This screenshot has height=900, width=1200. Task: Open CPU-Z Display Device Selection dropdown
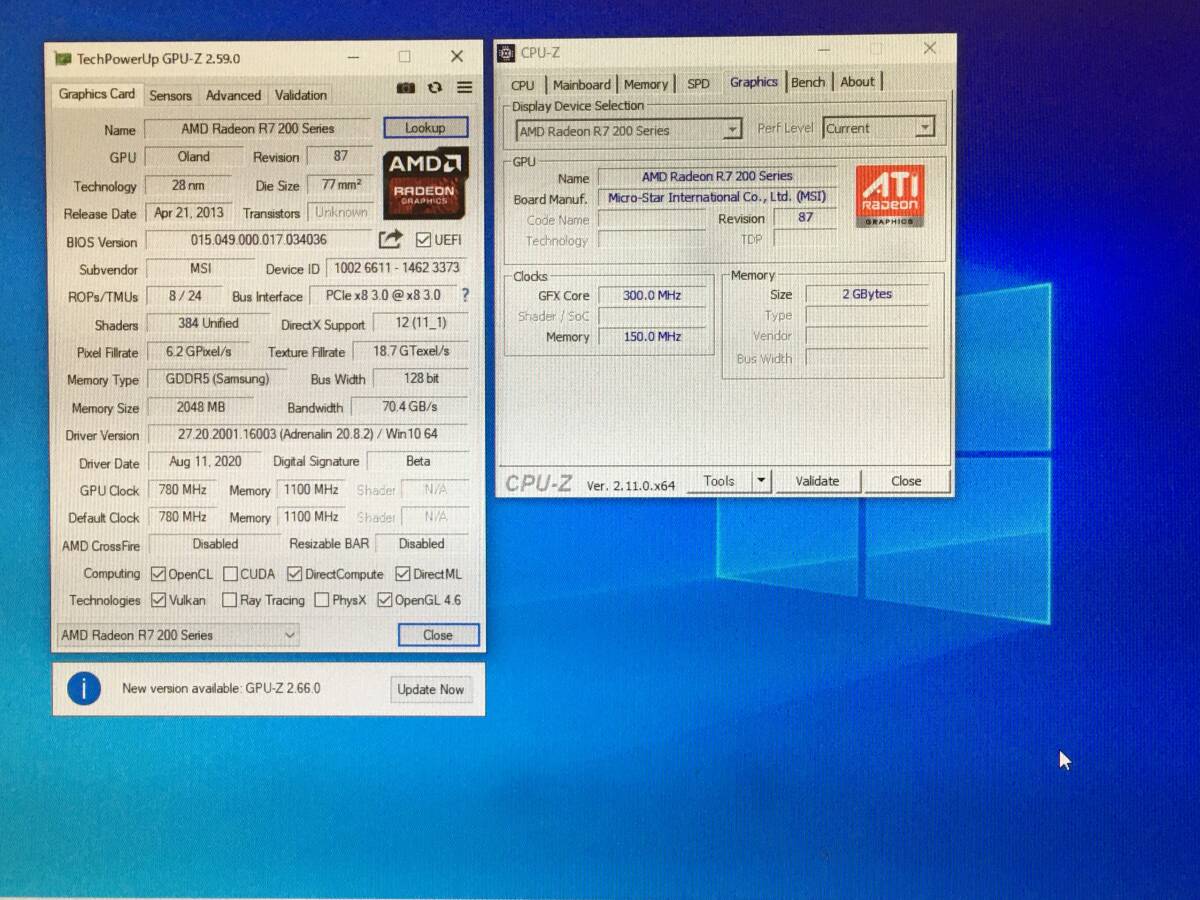629,130
